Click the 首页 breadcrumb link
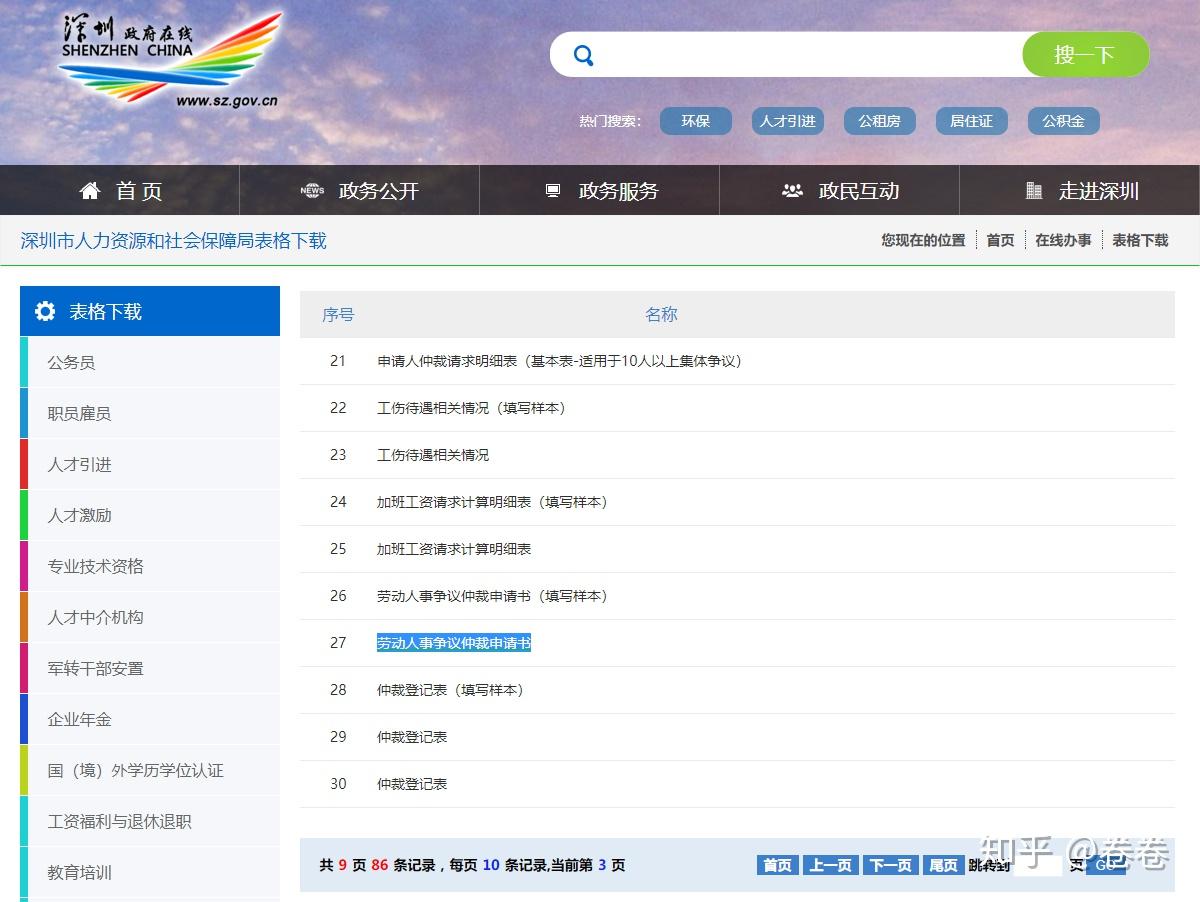This screenshot has width=1200, height=902. 1000,240
